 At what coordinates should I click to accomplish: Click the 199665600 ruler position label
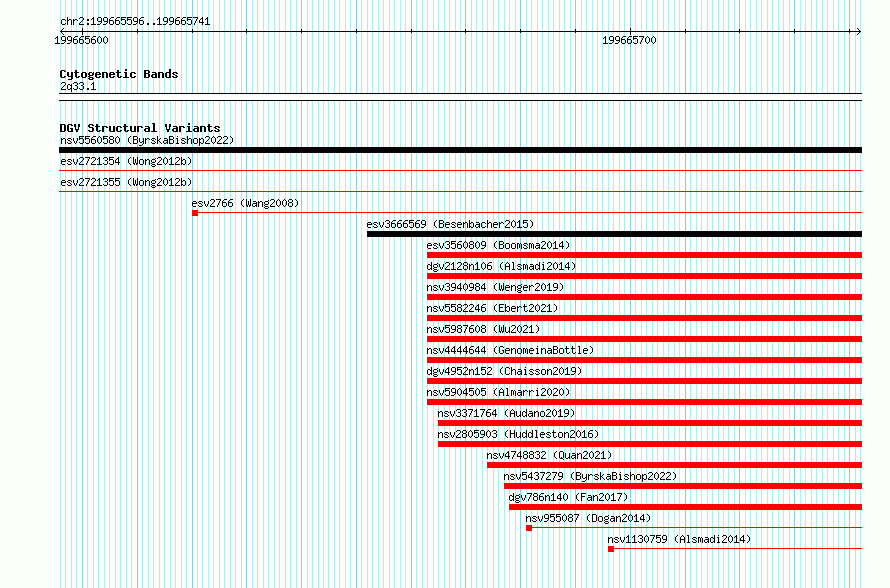81,40
